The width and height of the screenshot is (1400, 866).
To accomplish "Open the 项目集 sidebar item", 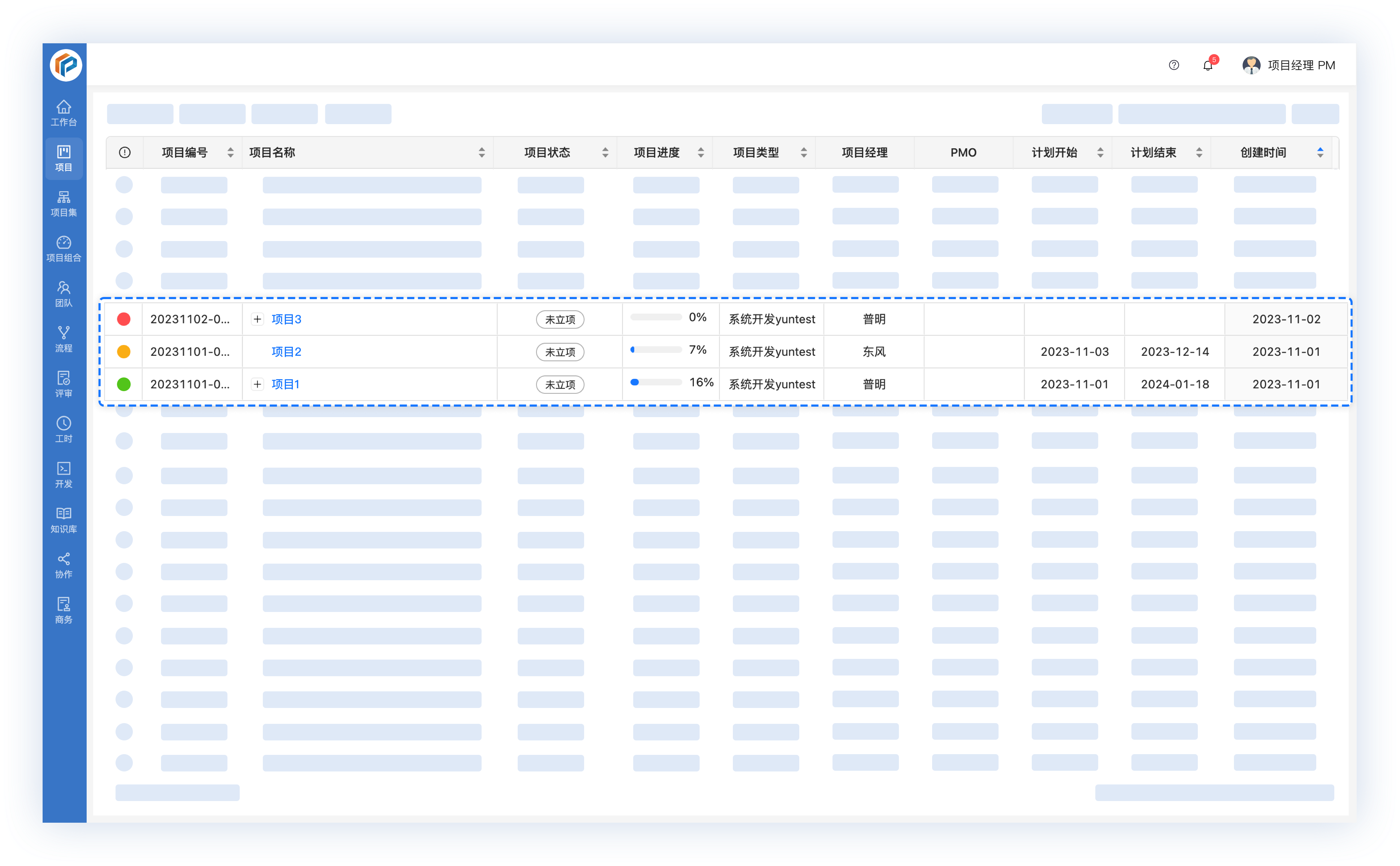I will point(64,203).
